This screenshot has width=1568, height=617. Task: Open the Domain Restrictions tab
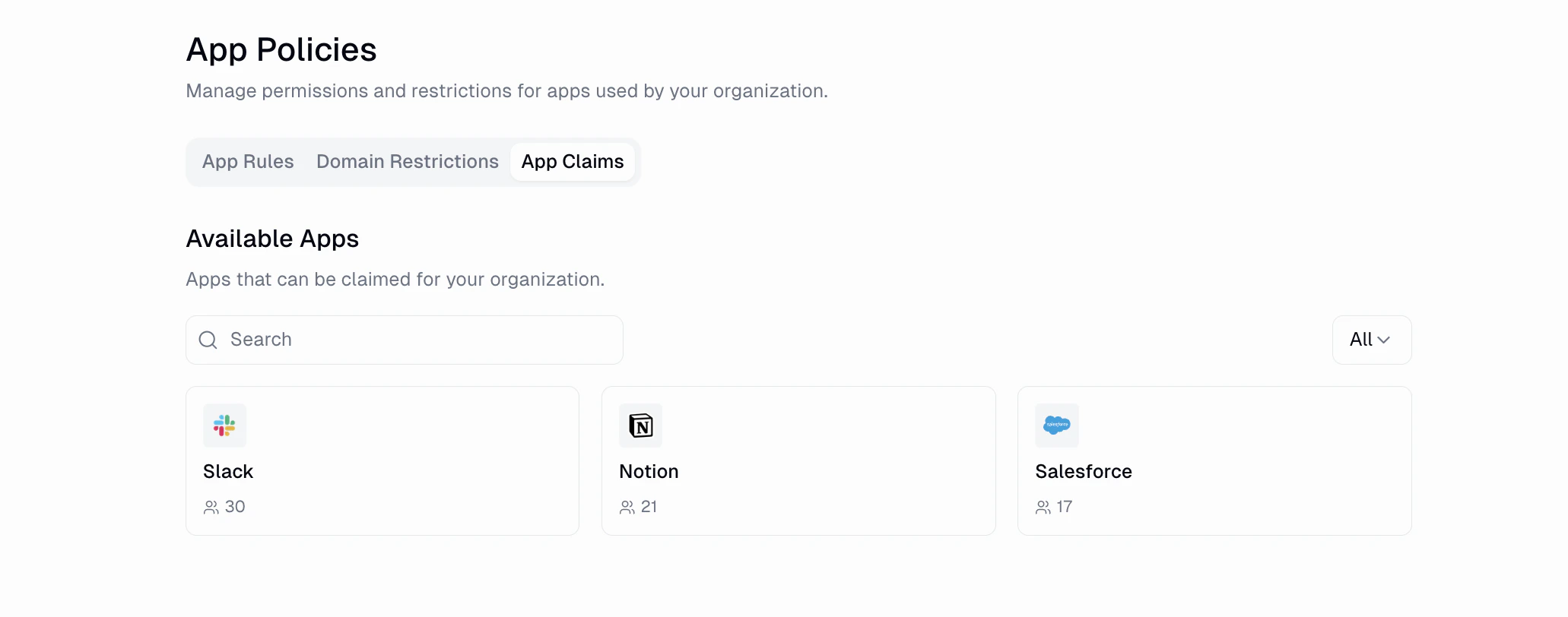407,161
